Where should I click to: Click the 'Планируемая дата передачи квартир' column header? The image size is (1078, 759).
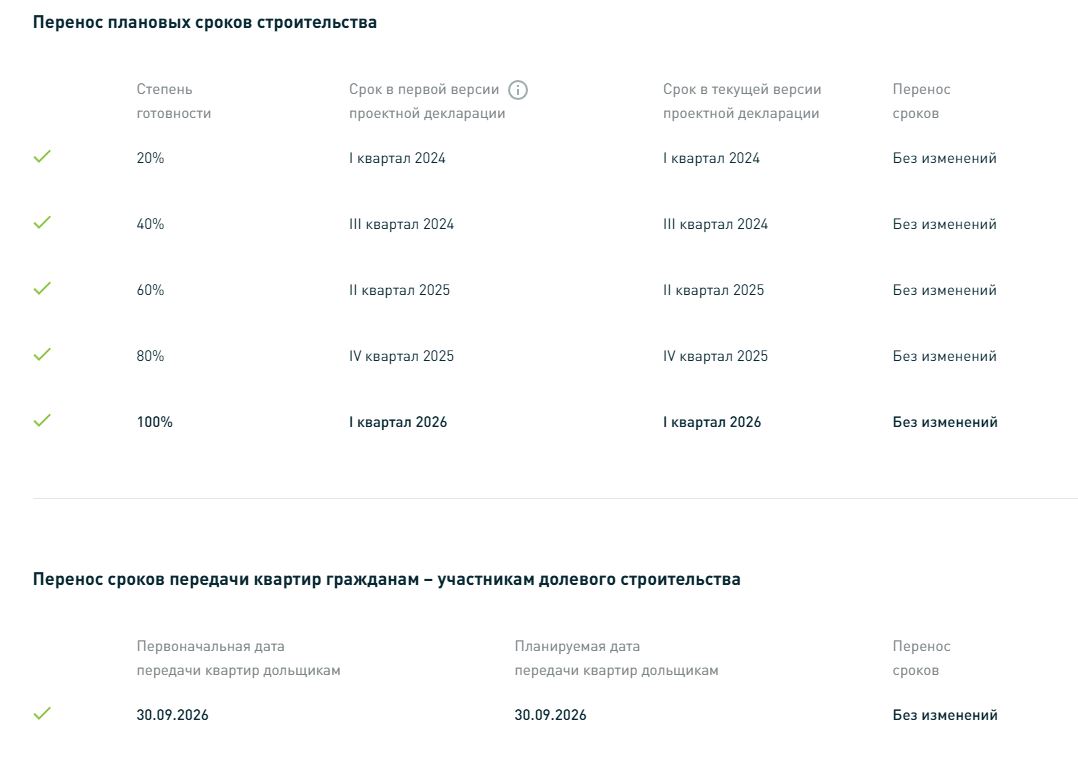coord(616,658)
